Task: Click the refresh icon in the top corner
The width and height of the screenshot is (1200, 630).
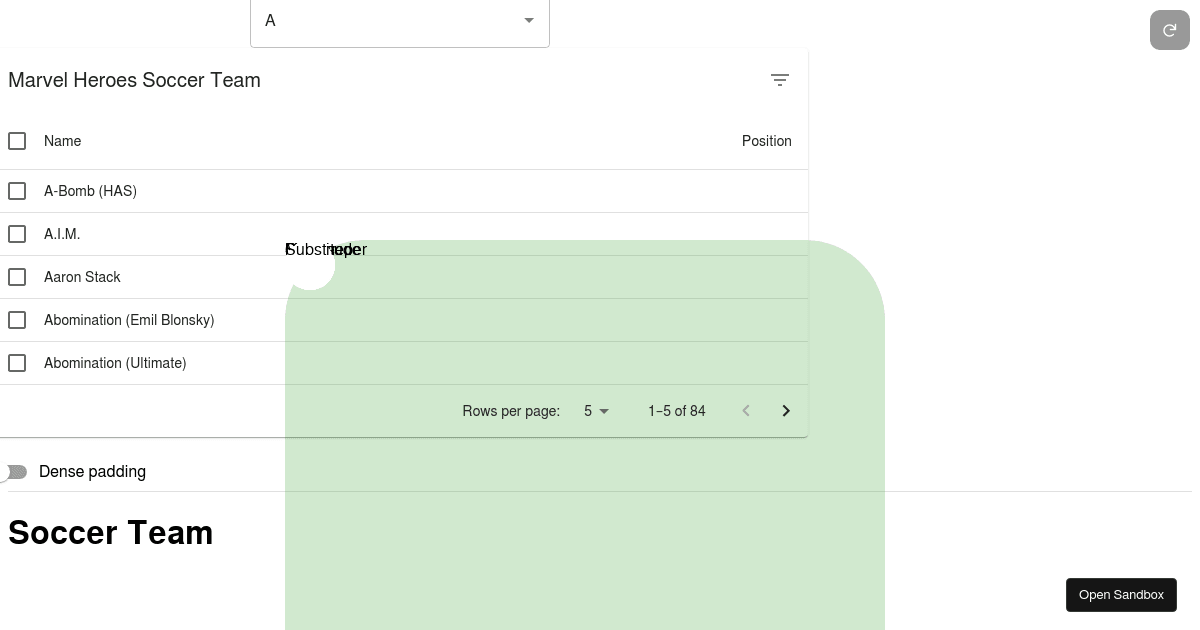Action: tap(1170, 30)
